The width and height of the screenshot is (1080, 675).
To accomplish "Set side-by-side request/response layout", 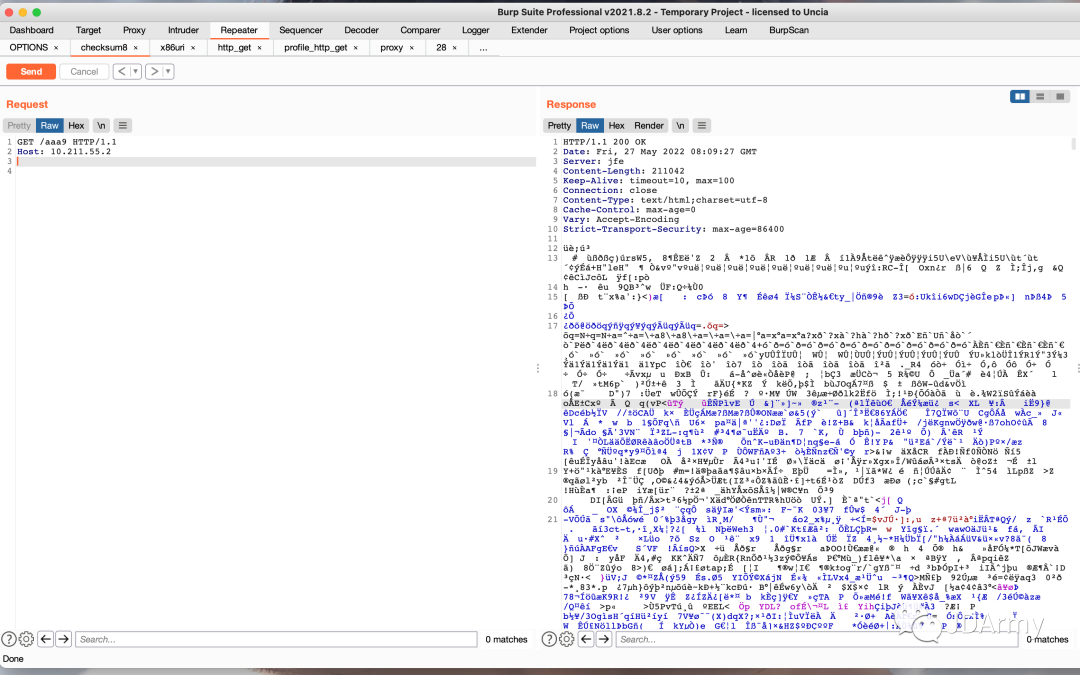I will [x=1020, y=96].
